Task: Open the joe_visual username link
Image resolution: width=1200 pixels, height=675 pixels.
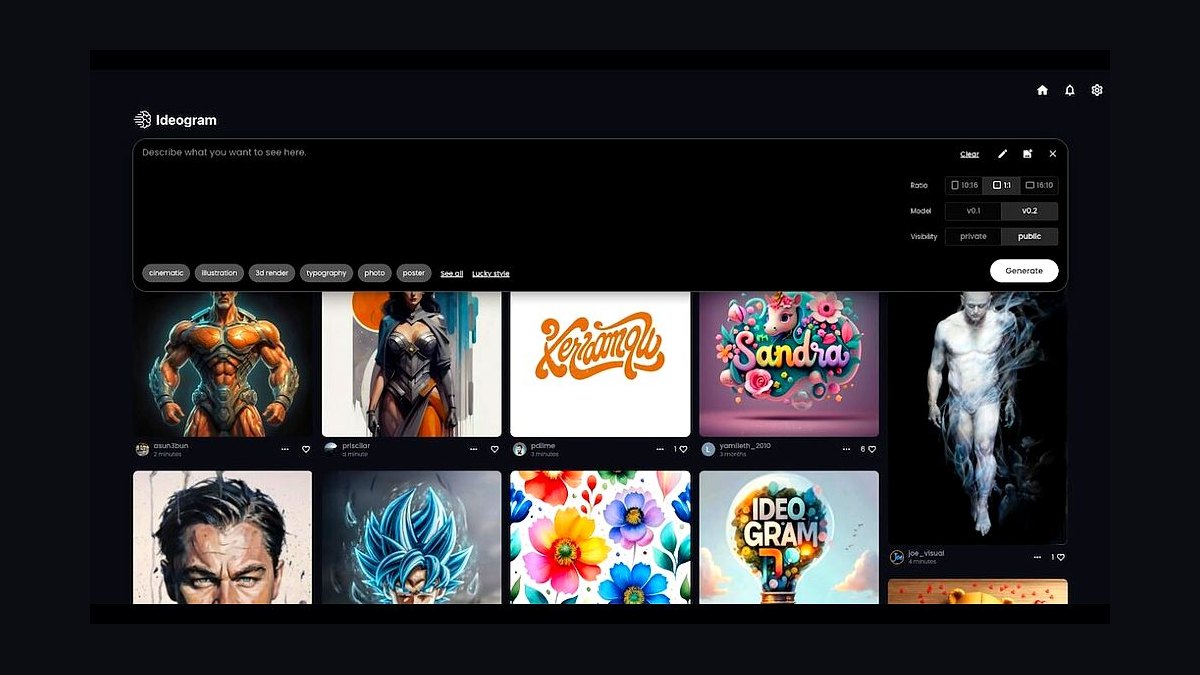Action: pyautogui.click(x=926, y=553)
